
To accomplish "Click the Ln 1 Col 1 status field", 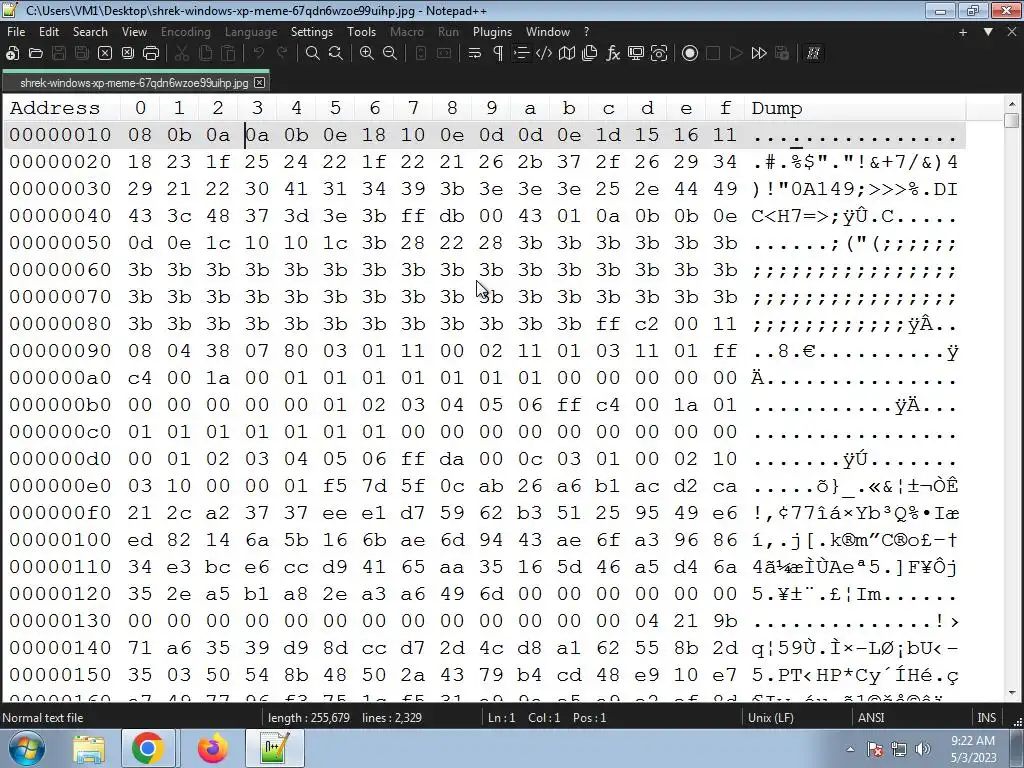I will 547,718.
